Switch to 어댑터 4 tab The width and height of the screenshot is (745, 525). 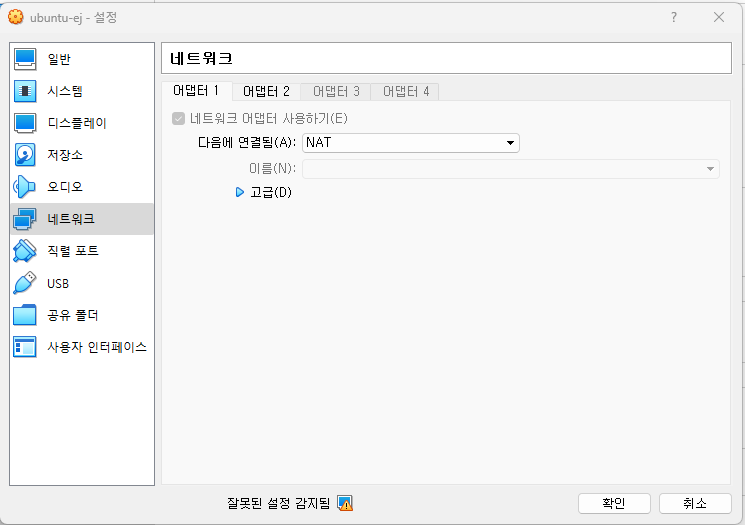tap(405, 91)
